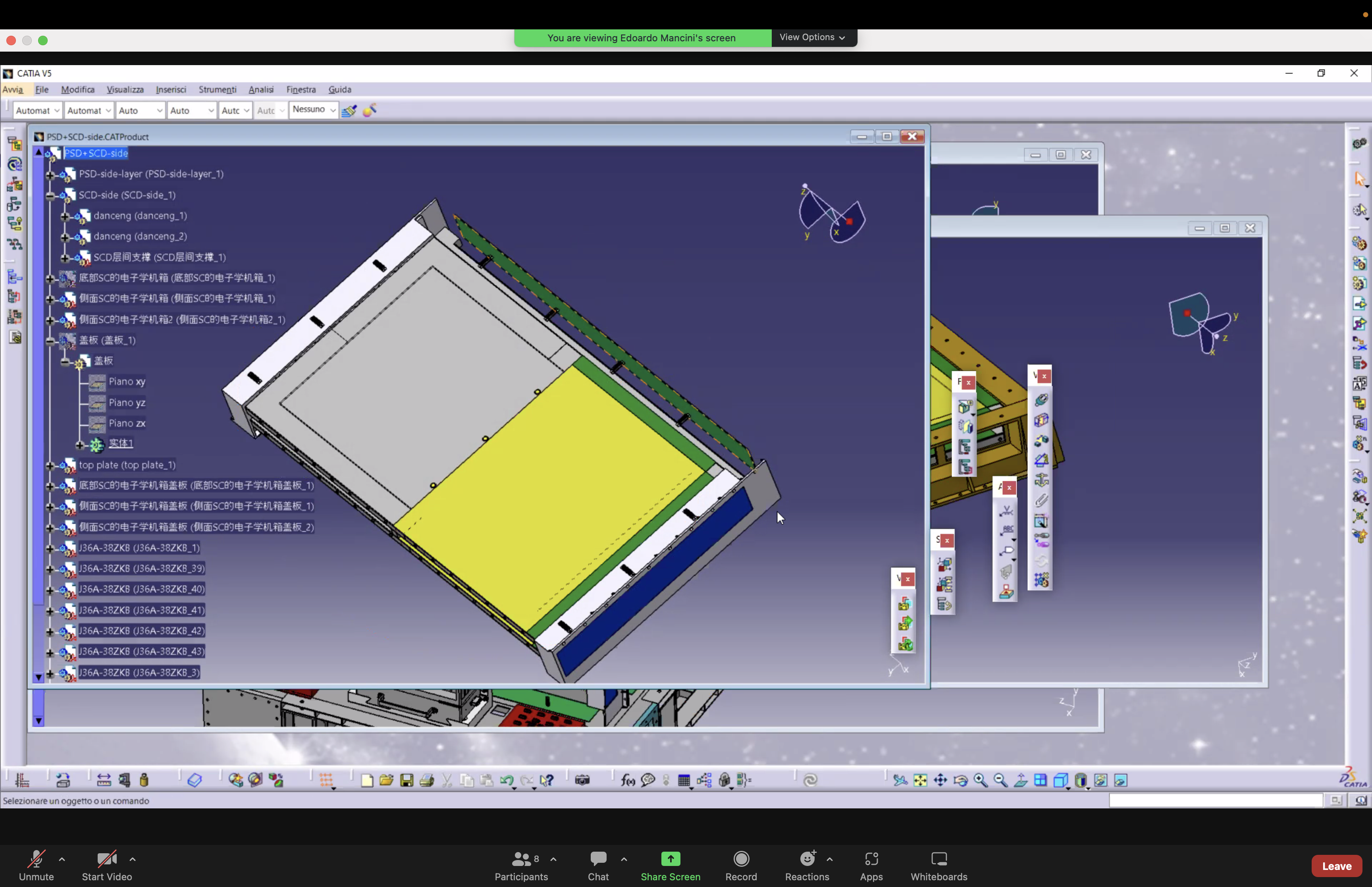This screenshot has width=1372, height=887.
Task: Click the Capture camera icon
Action: (x=582, y=781)
